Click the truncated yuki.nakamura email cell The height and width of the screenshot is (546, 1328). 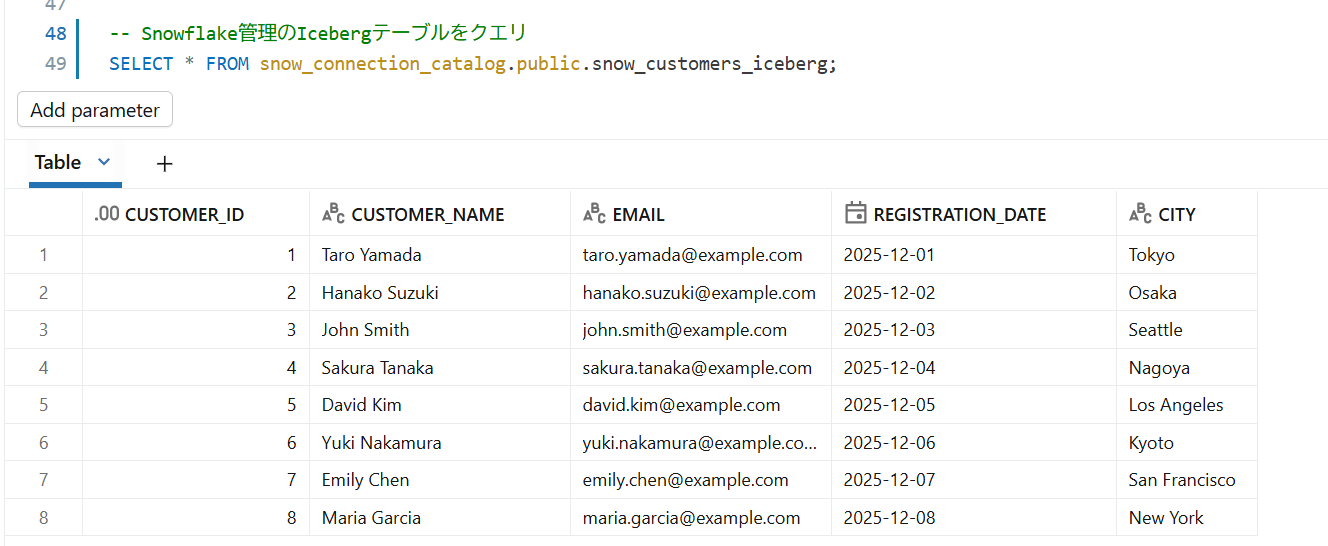(x=700, y=443)
